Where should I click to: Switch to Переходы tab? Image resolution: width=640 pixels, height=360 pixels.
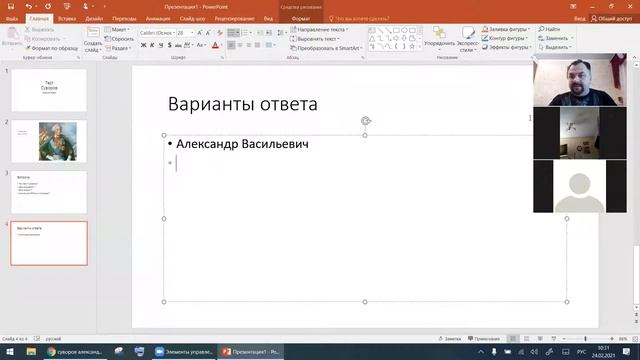(124, 19)
